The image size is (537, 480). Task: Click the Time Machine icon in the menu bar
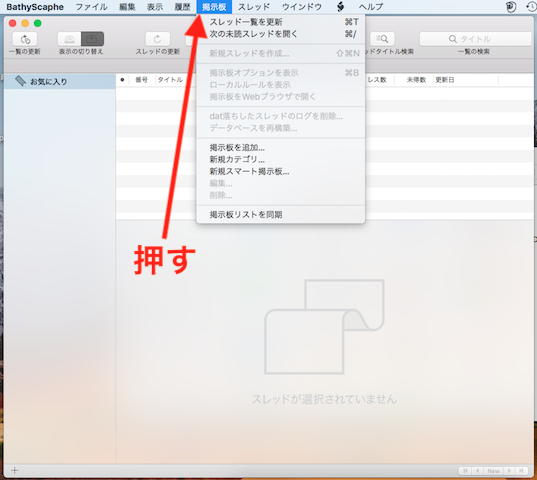(532, 7)
